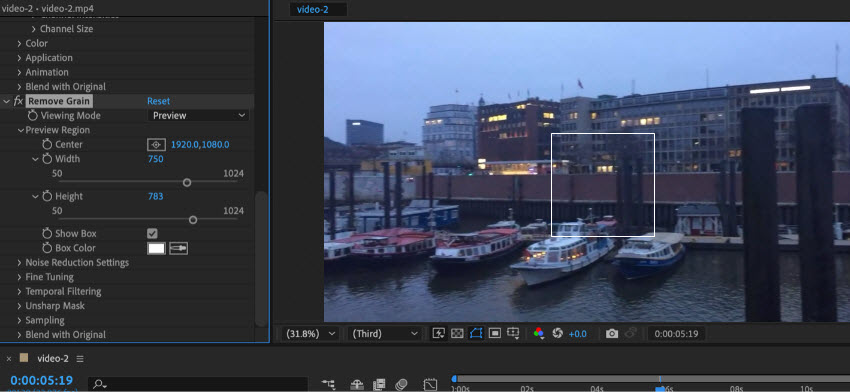Click the +0.0 exposure value
Image resolution: width=850 pixels, height=392 pixels.
click(578, 334)
